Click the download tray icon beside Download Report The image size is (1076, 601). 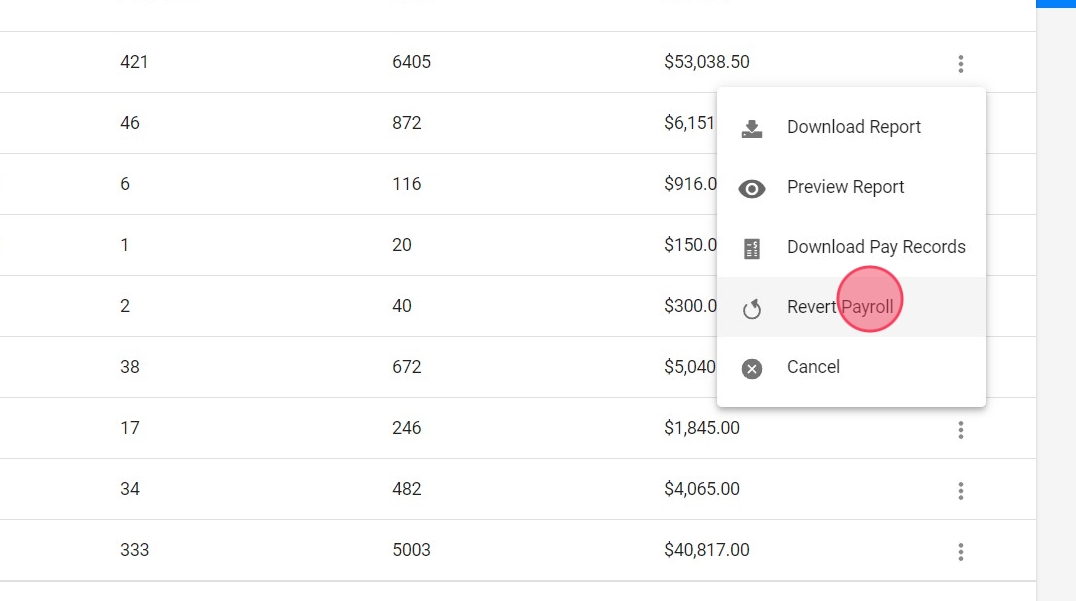tap(752, 128)
